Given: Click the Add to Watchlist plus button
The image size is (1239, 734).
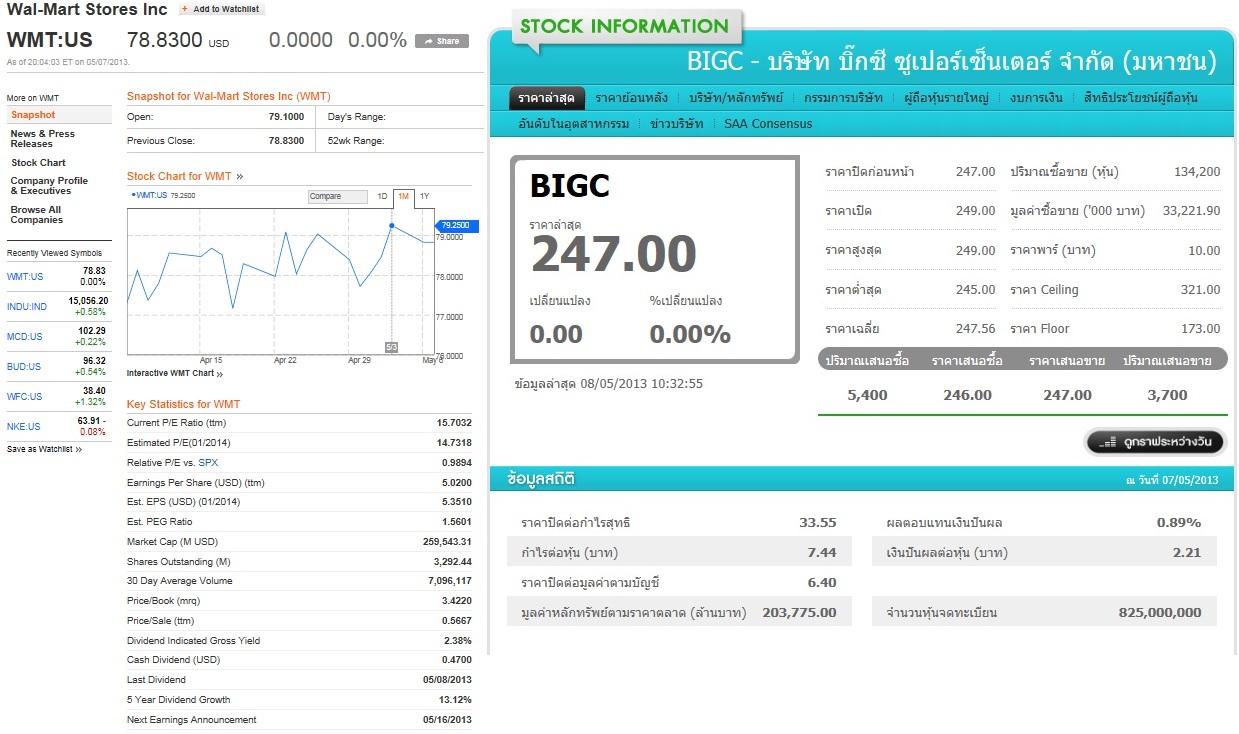Looking at the screenshot, I should 221,9.
